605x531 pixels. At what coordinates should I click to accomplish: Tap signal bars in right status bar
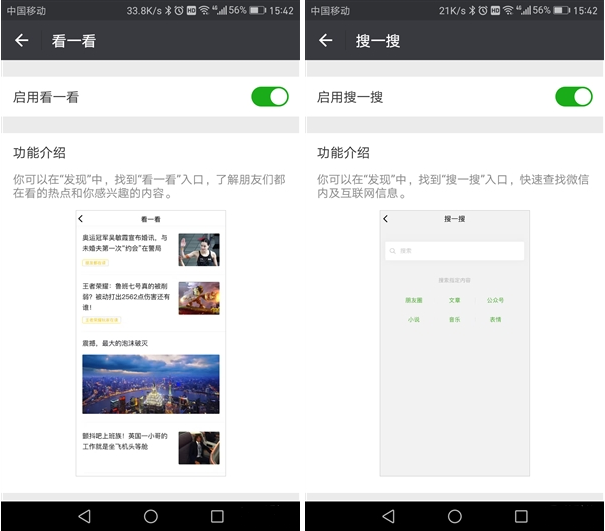(x=524, y=10)
